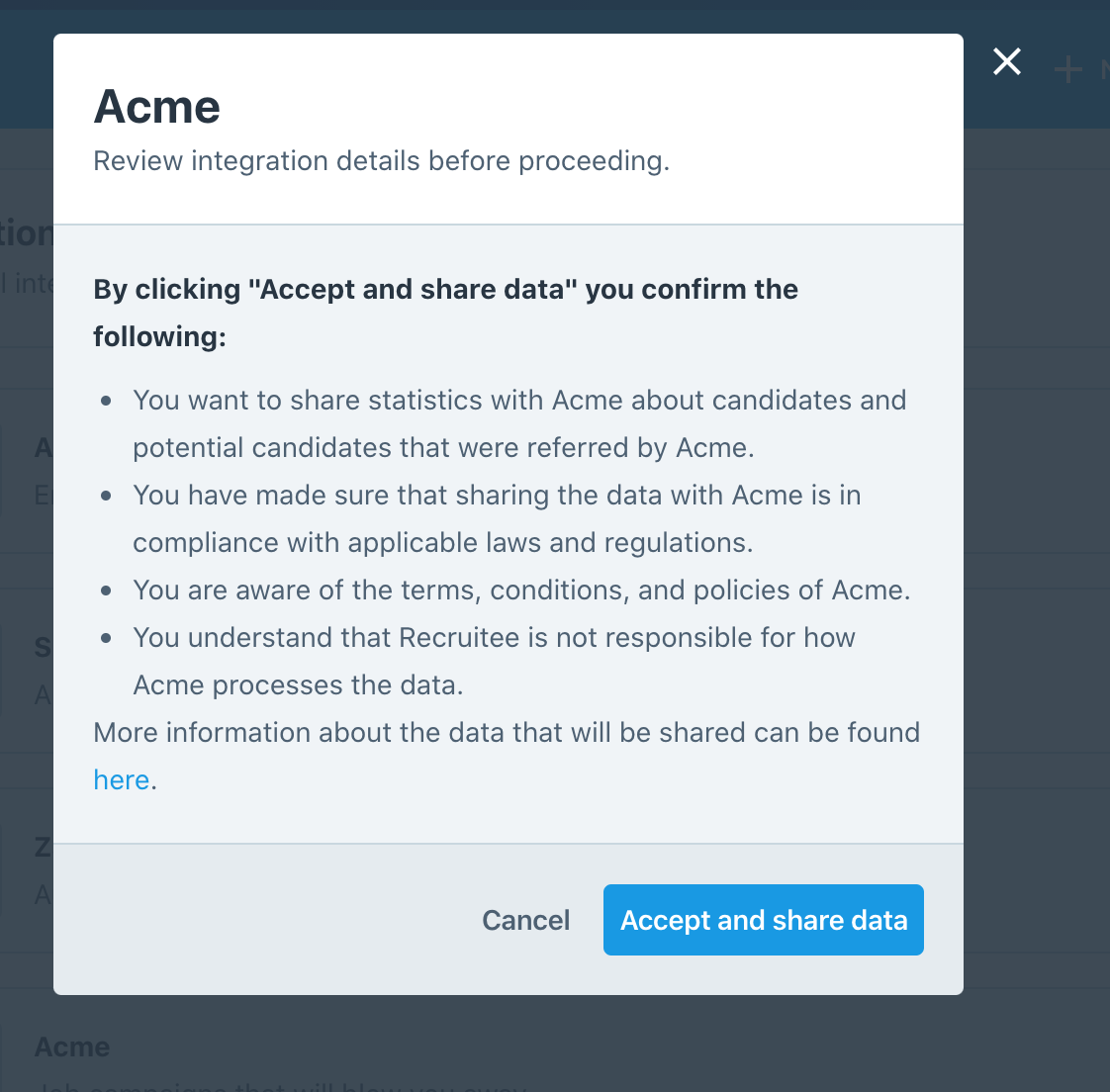Select the Acme integration card behind the dialog

pyautogui.click(x=72, y=1046)
